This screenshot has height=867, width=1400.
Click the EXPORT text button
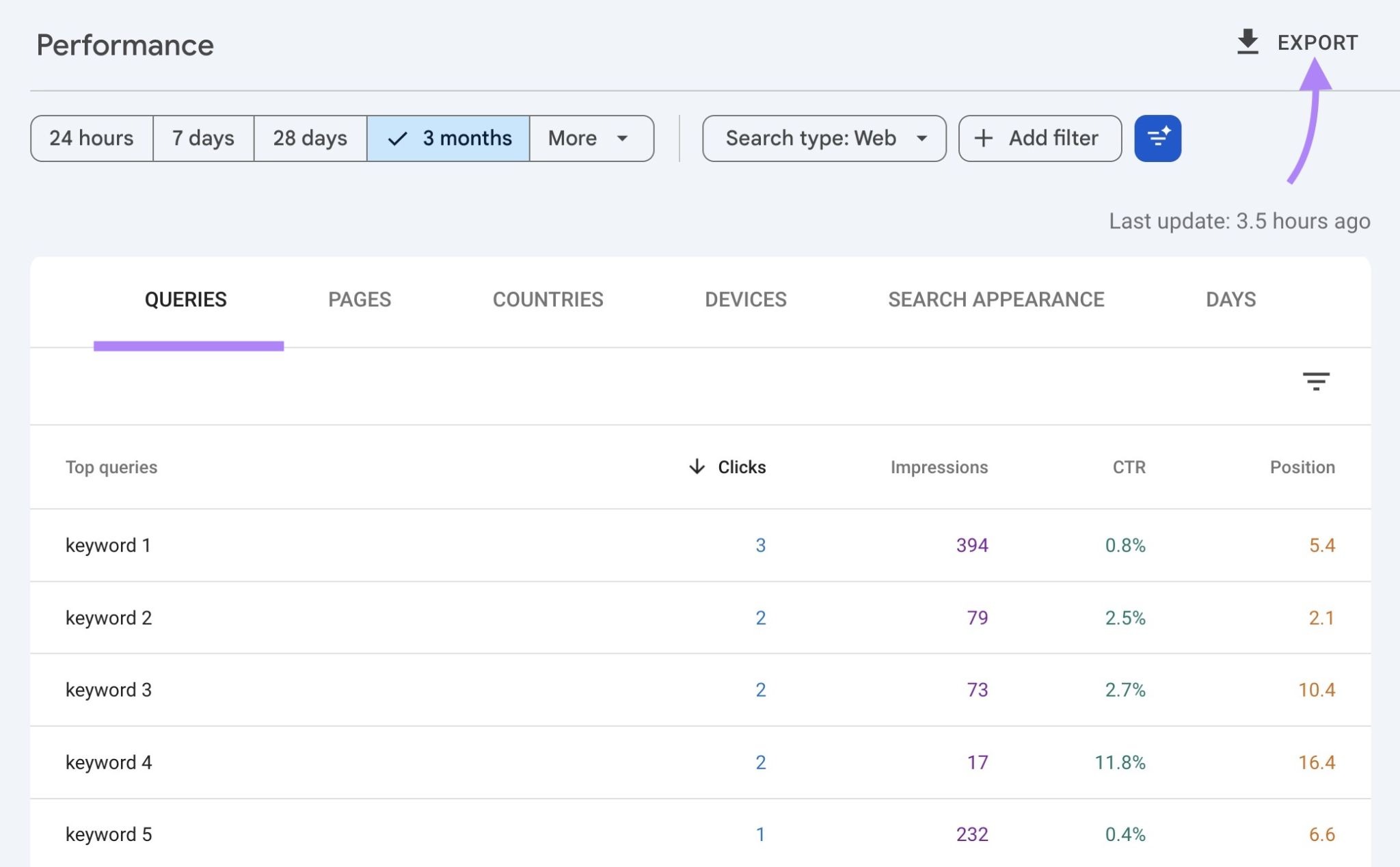click(1317, 42)
